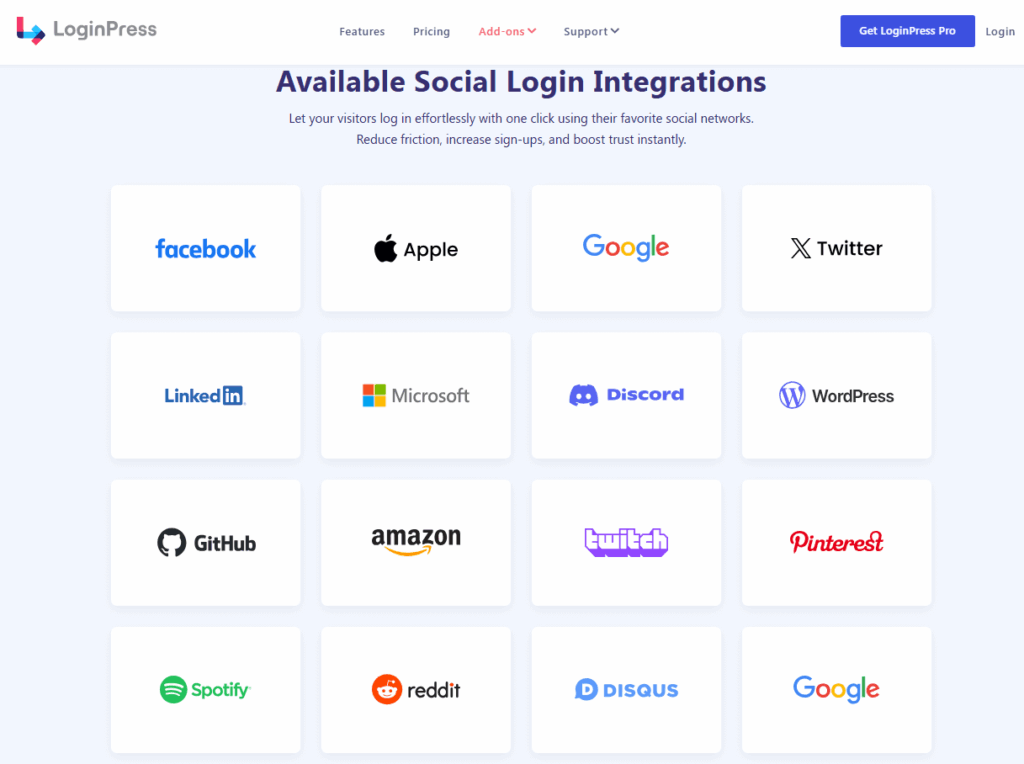The image size is (1024, 764).
Task: Choose the Spotify integration card
Action: click(206, 690)
